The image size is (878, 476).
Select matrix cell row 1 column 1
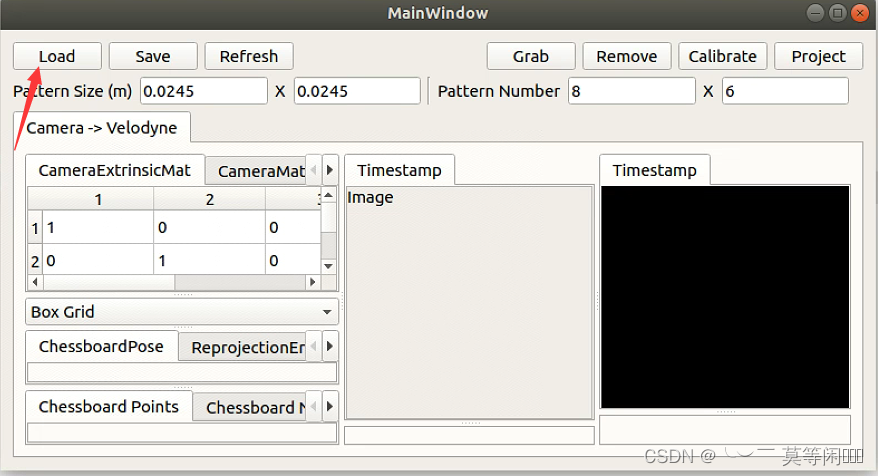tap(98, 227)
